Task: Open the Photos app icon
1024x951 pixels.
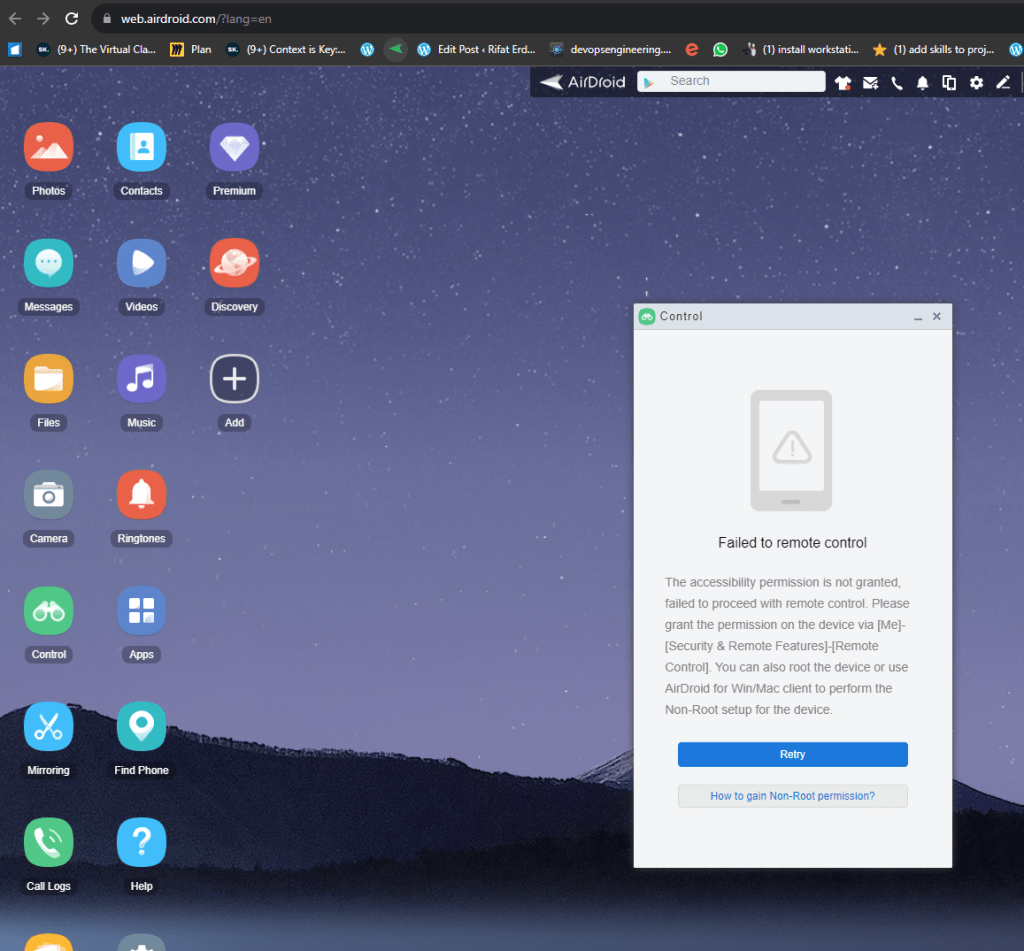Action: pyautogui.click(x=48, y=147)
